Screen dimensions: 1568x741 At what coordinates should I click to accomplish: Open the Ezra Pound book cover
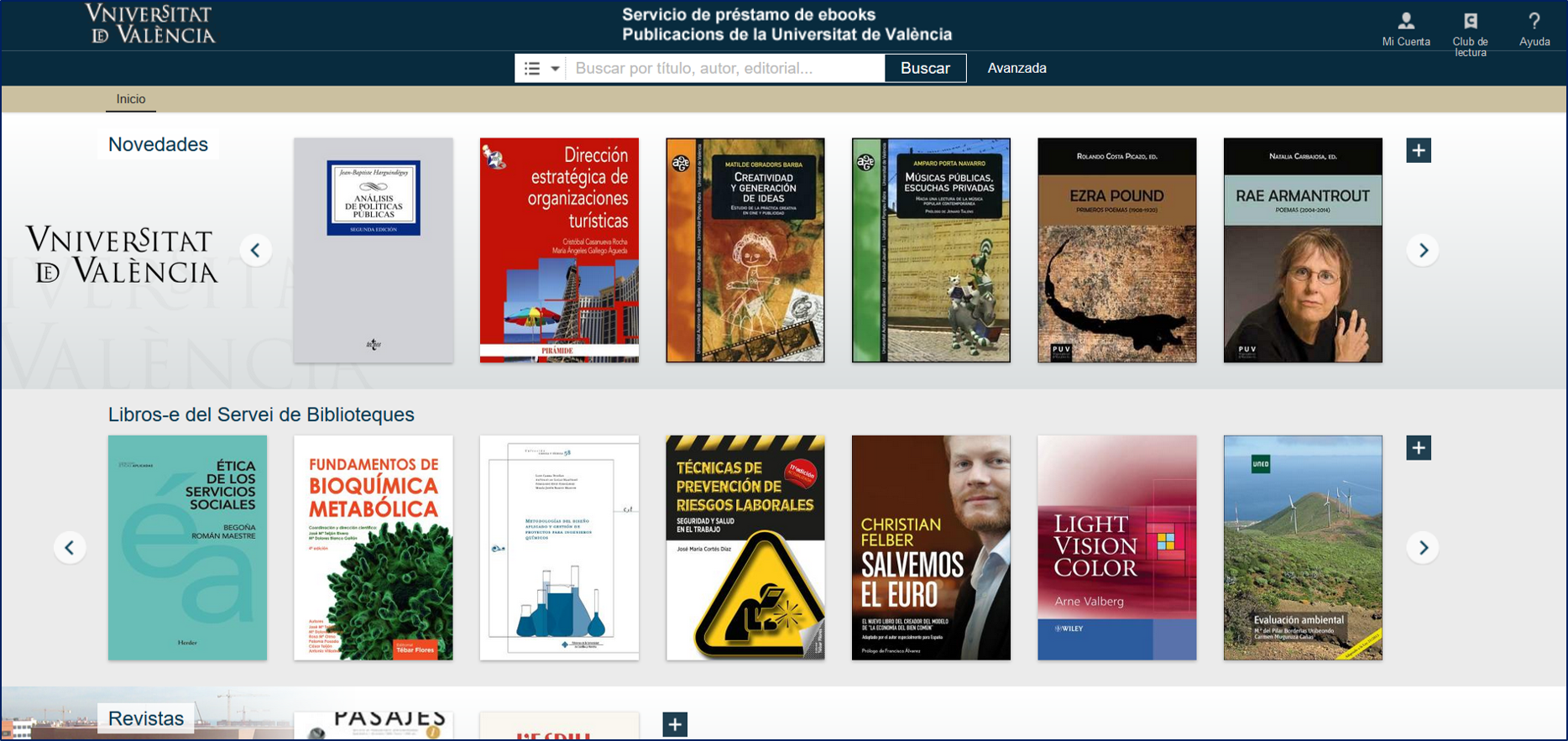[x=1117, y=250]
